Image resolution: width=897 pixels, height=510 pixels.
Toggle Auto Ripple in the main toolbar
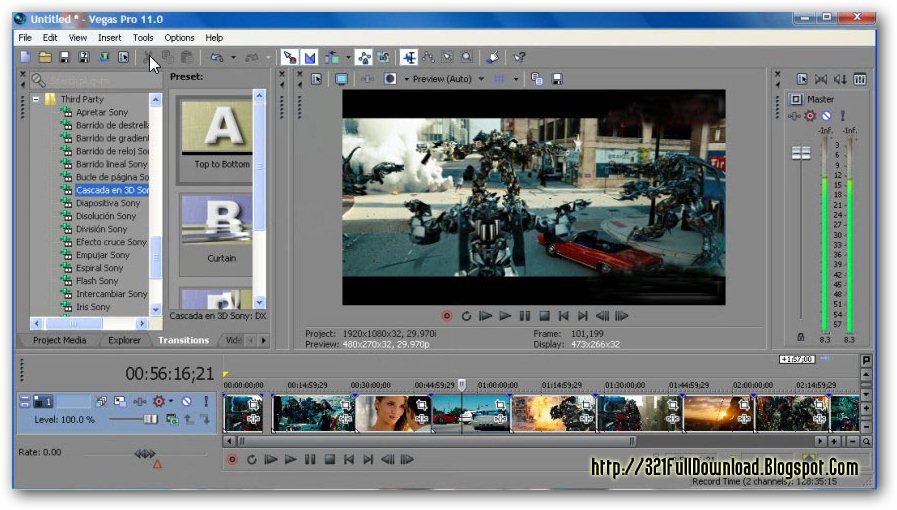point(332,57)
